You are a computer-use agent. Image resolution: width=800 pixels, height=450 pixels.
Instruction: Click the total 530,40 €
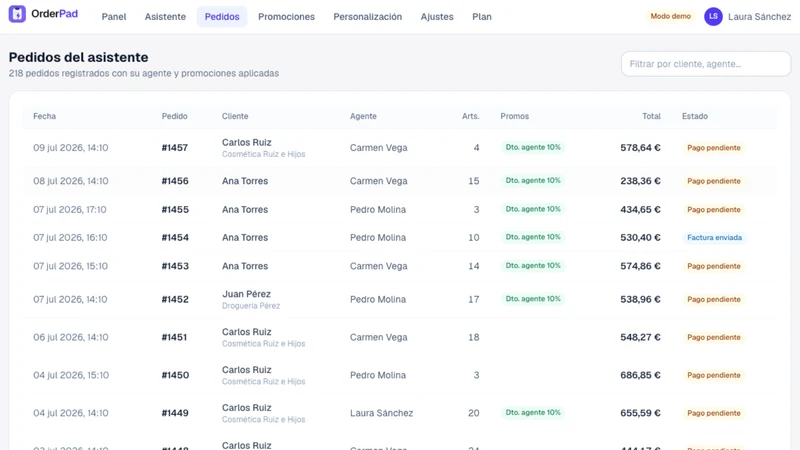640,237
